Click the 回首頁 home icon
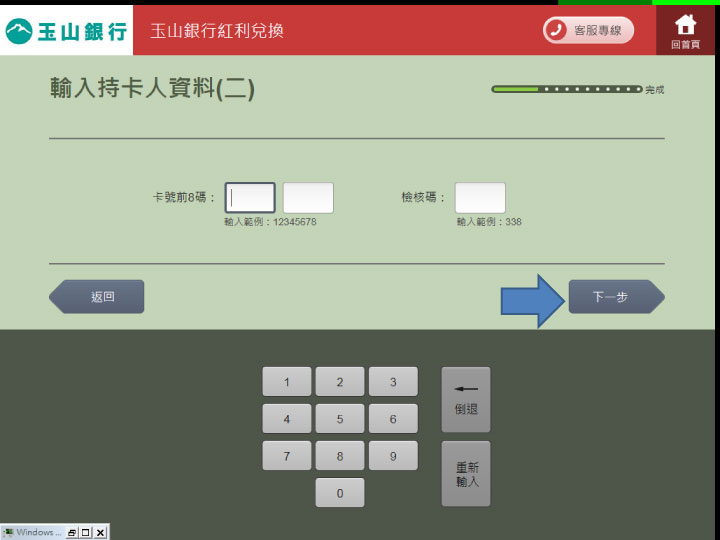This screenshot has height=540, width=720. pyautogui.click(x=685, y=31)
